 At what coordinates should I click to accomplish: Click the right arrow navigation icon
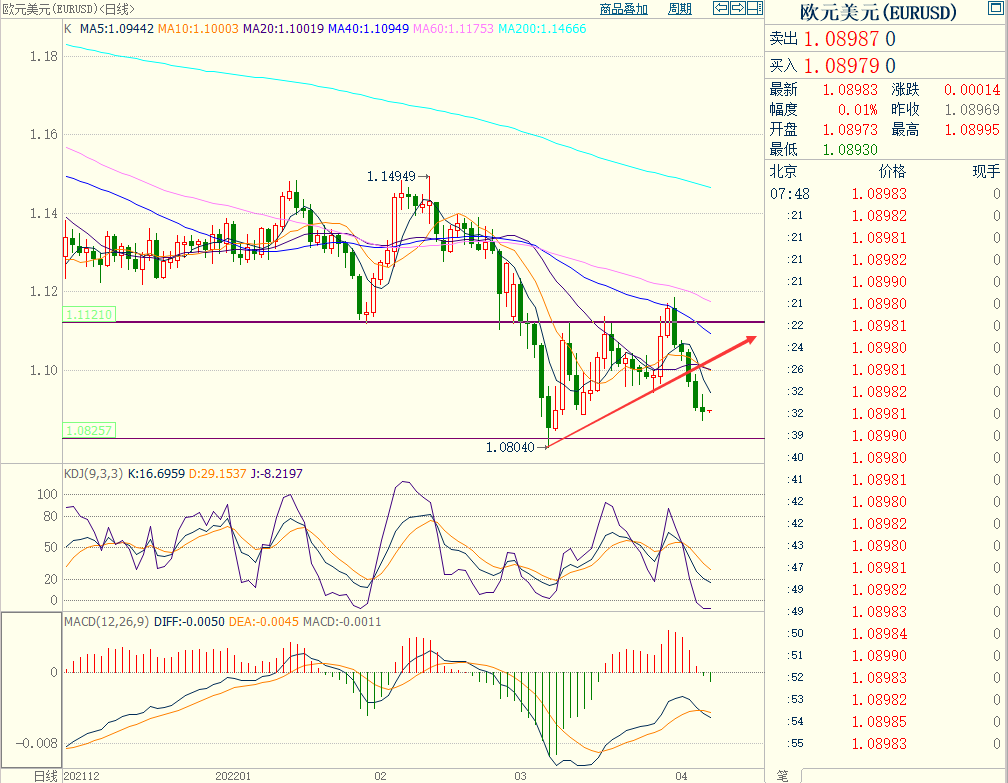pos(737,9)
